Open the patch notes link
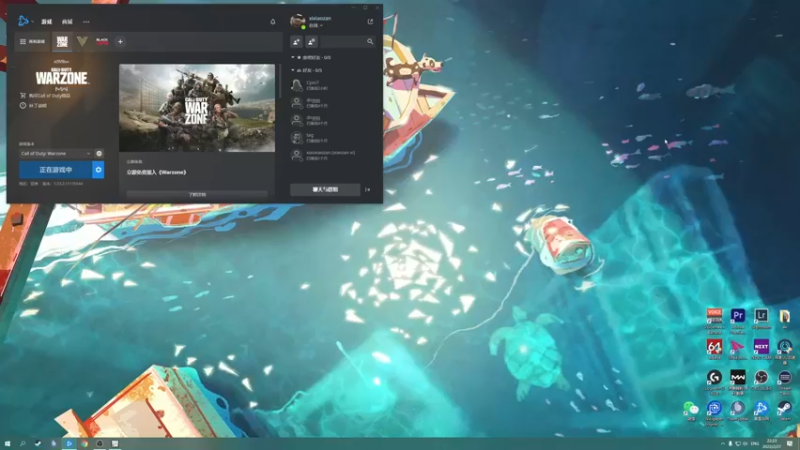Image resolution: width=800 pixels, height=450 pixels. point(33,106)
